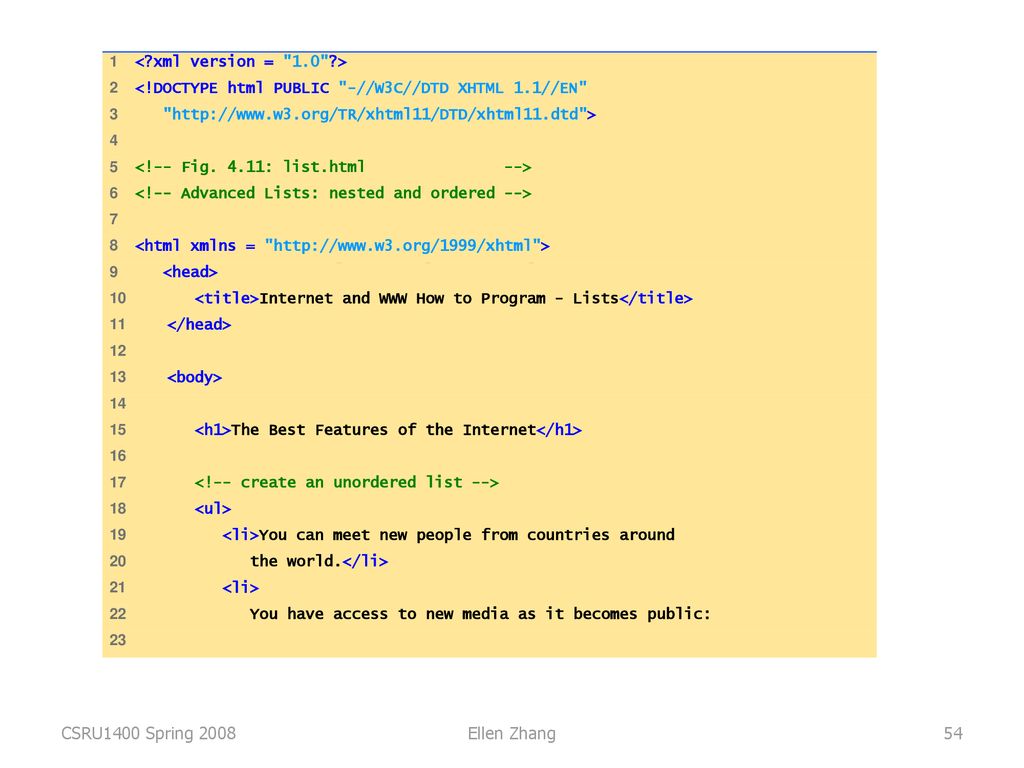This screenshot has height=768, width=1024.
Task: Click the slide number 54
Action: (x=953, y=733)
